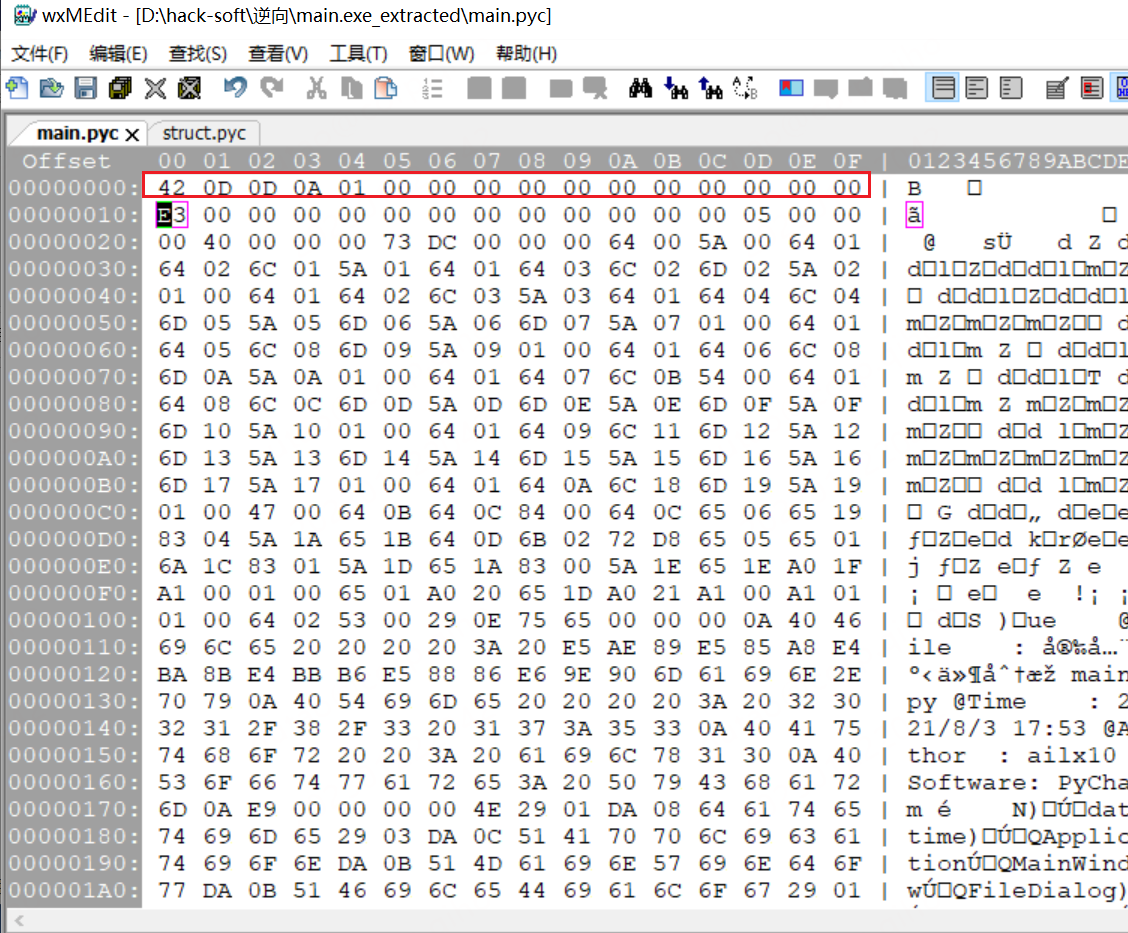
Task: Switch to the struct.pyc tab
Action: tap(205, 133)
